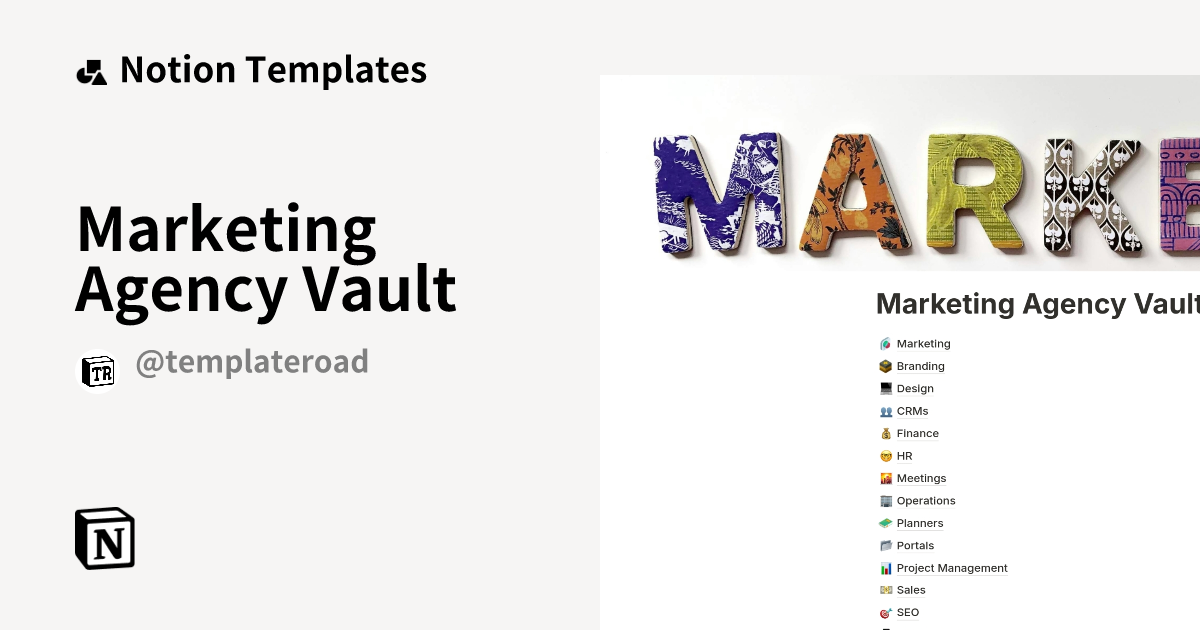Screen dimensions: 1200x630
Task: Click the Marketing chart emoji icon
Action: [x=885, y=343]
